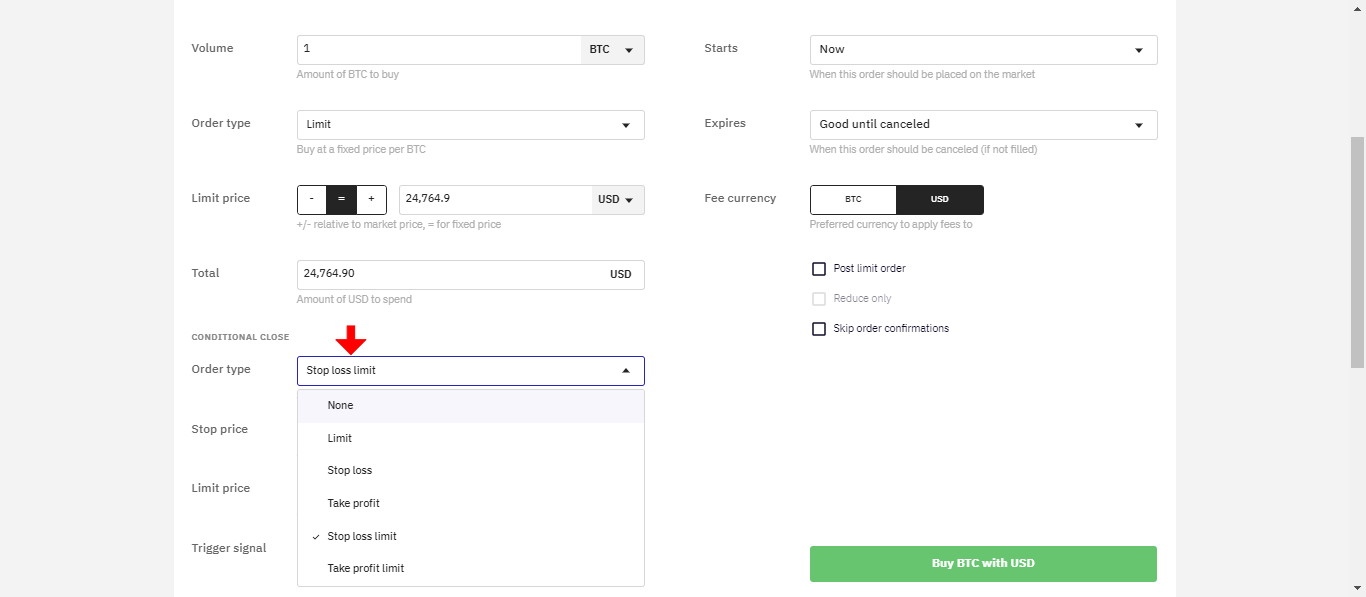Enable the Post limit order checkbox

(819, 269)
